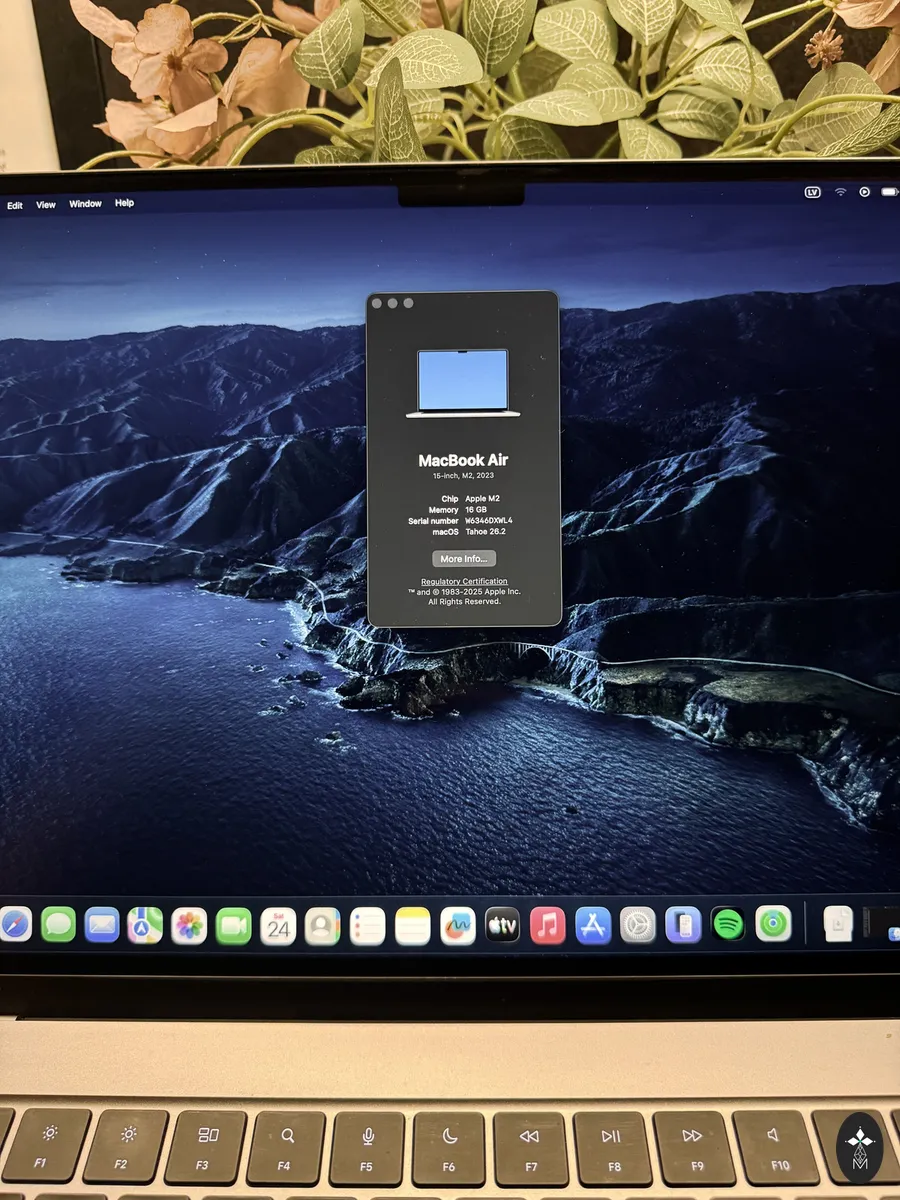
Task: Open the Window menu
Action: pyautogui.click(x=85, y=204)
